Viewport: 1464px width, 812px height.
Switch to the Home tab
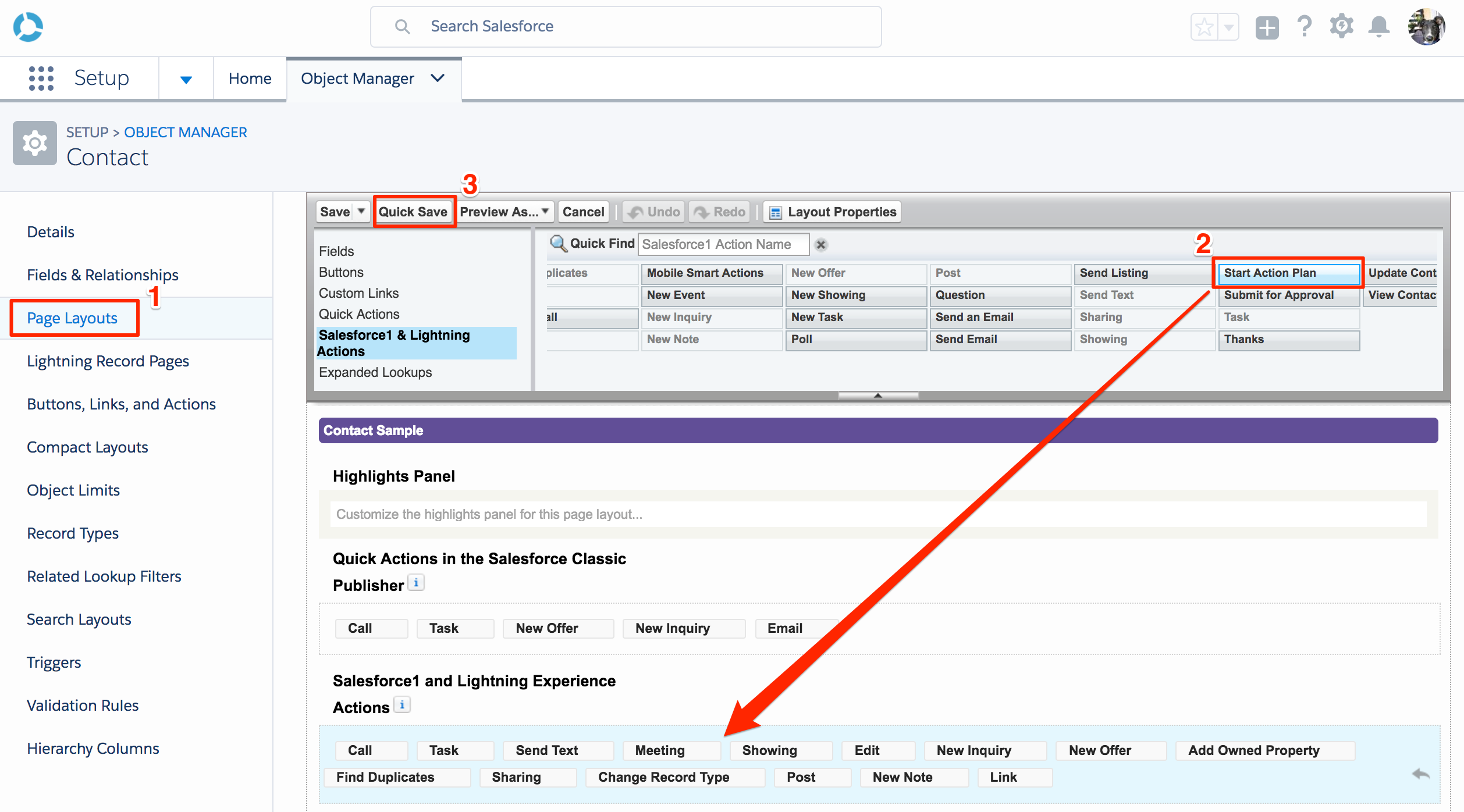[x=250, y=79]
